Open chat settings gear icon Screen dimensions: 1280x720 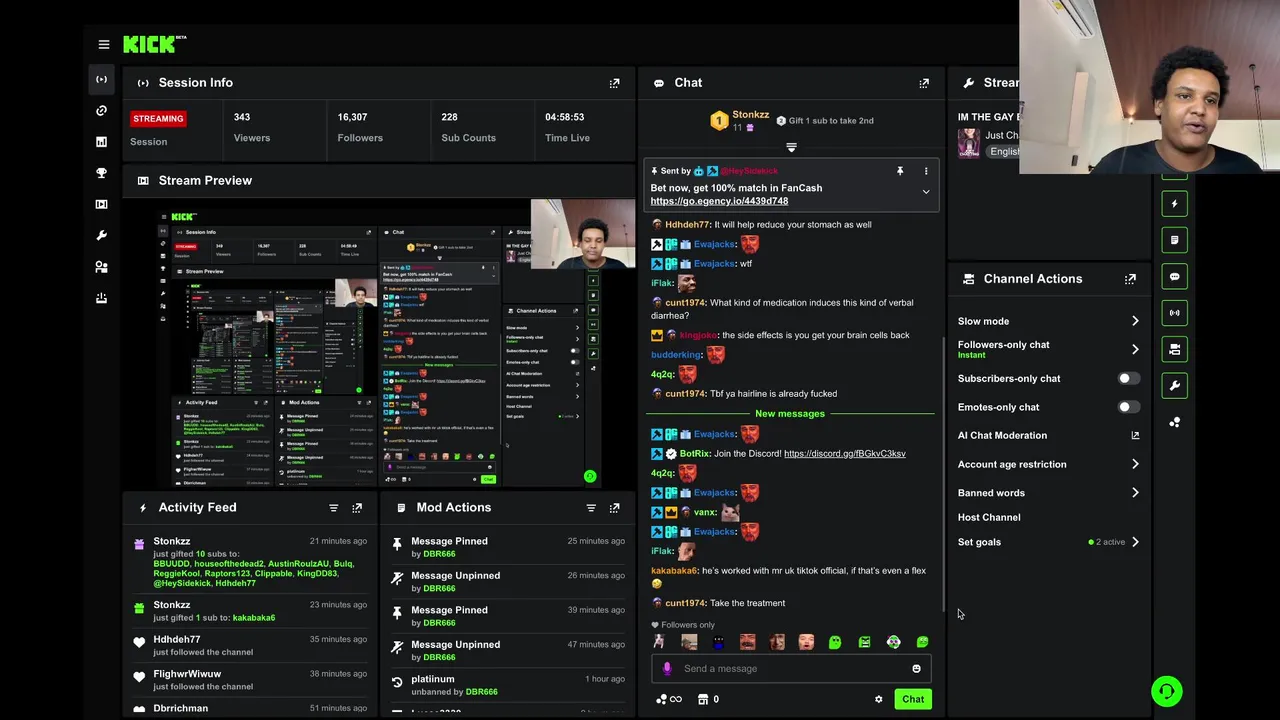pyautogui.click(x=879, y=700)
